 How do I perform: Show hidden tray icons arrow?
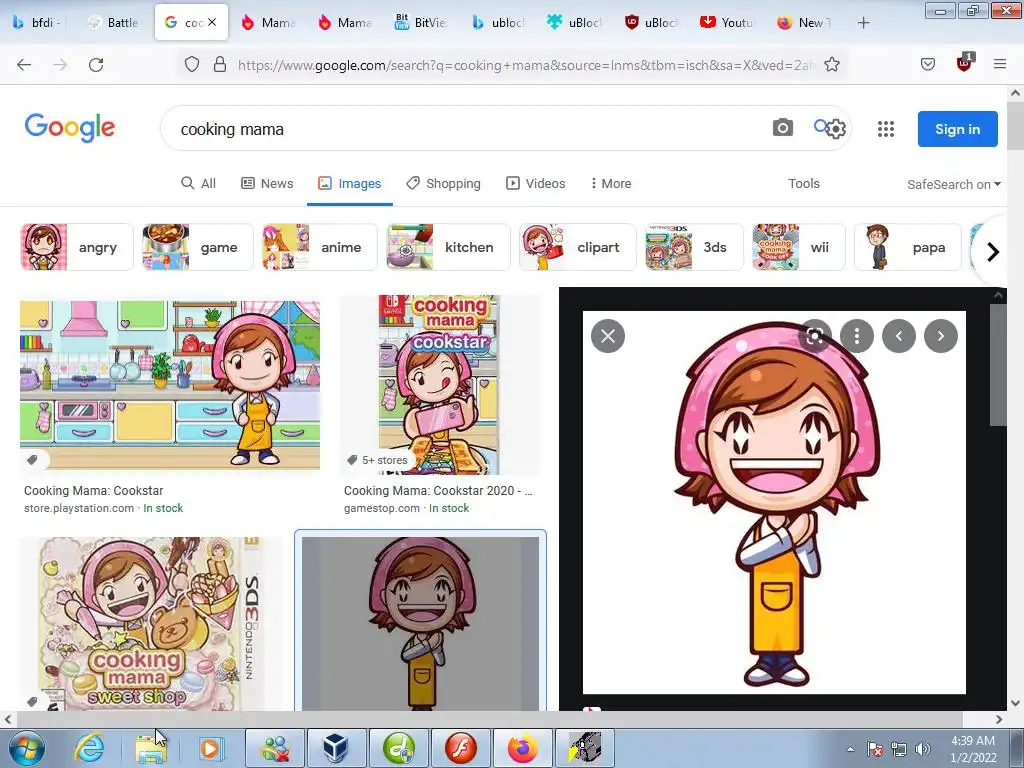click(850, 750)
